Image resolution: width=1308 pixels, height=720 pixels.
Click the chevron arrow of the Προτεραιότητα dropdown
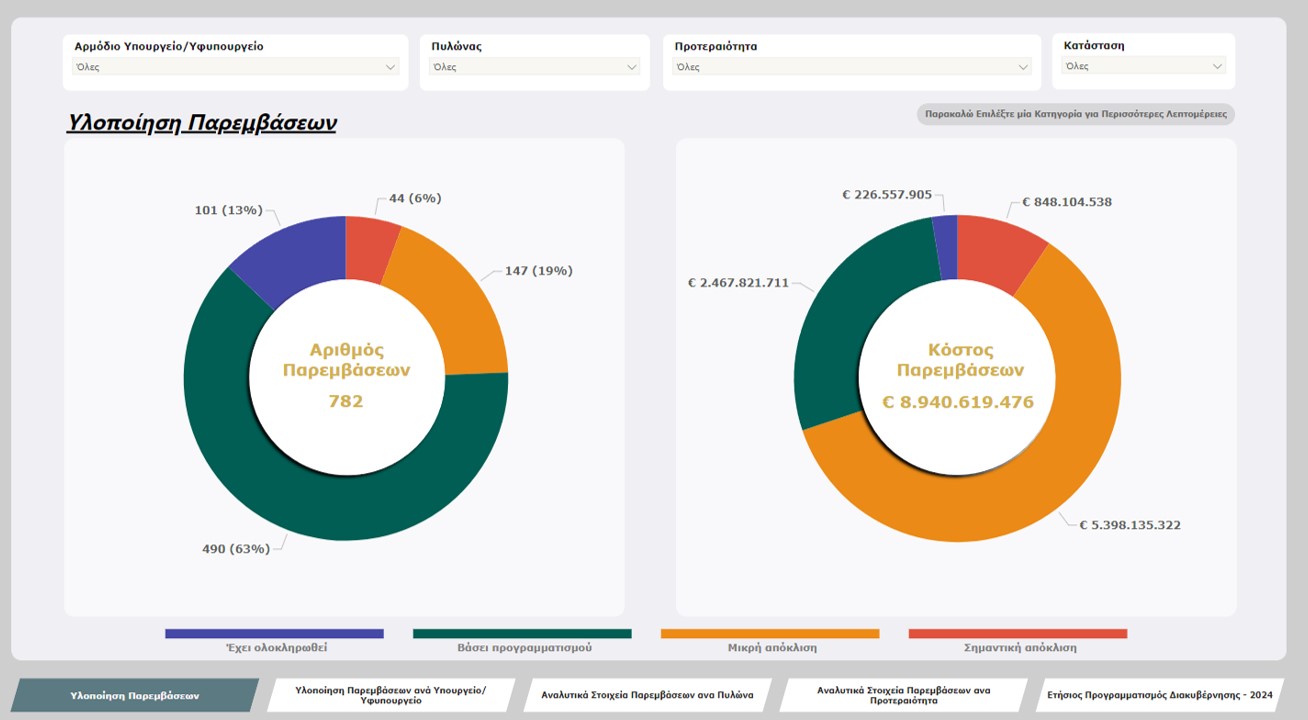pyautogui.click(x=1023, y=67)
